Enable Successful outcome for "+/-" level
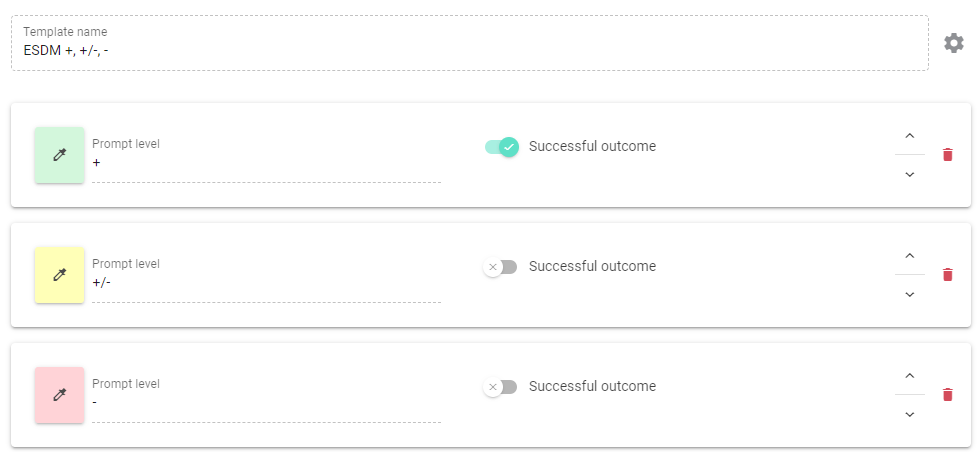Screen dimensions: 979x452 pyautogui.click(x=501, y=267)
